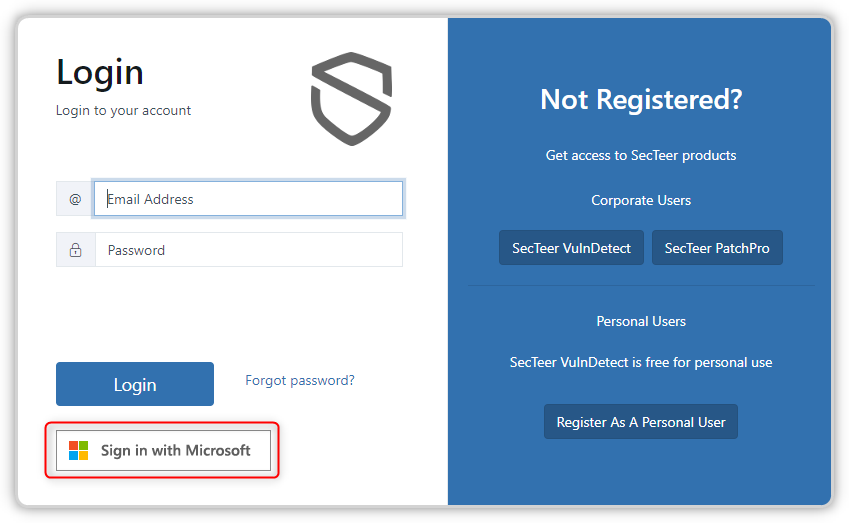849x523 pixels.
Task: Select Register As A Personal User
Action: click(x=641, y=422)
